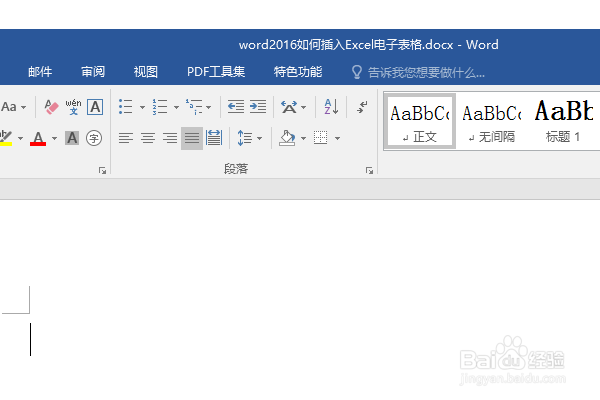Expand the line spacing dropdown arrow
Viewport: 600px width, 400px height.
[x=259, y=138]
